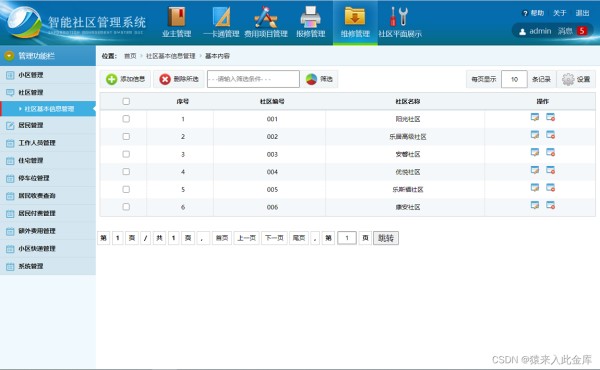
Task: Open 一卡通管理 in the top navigation
Action: tap(222, 22)
